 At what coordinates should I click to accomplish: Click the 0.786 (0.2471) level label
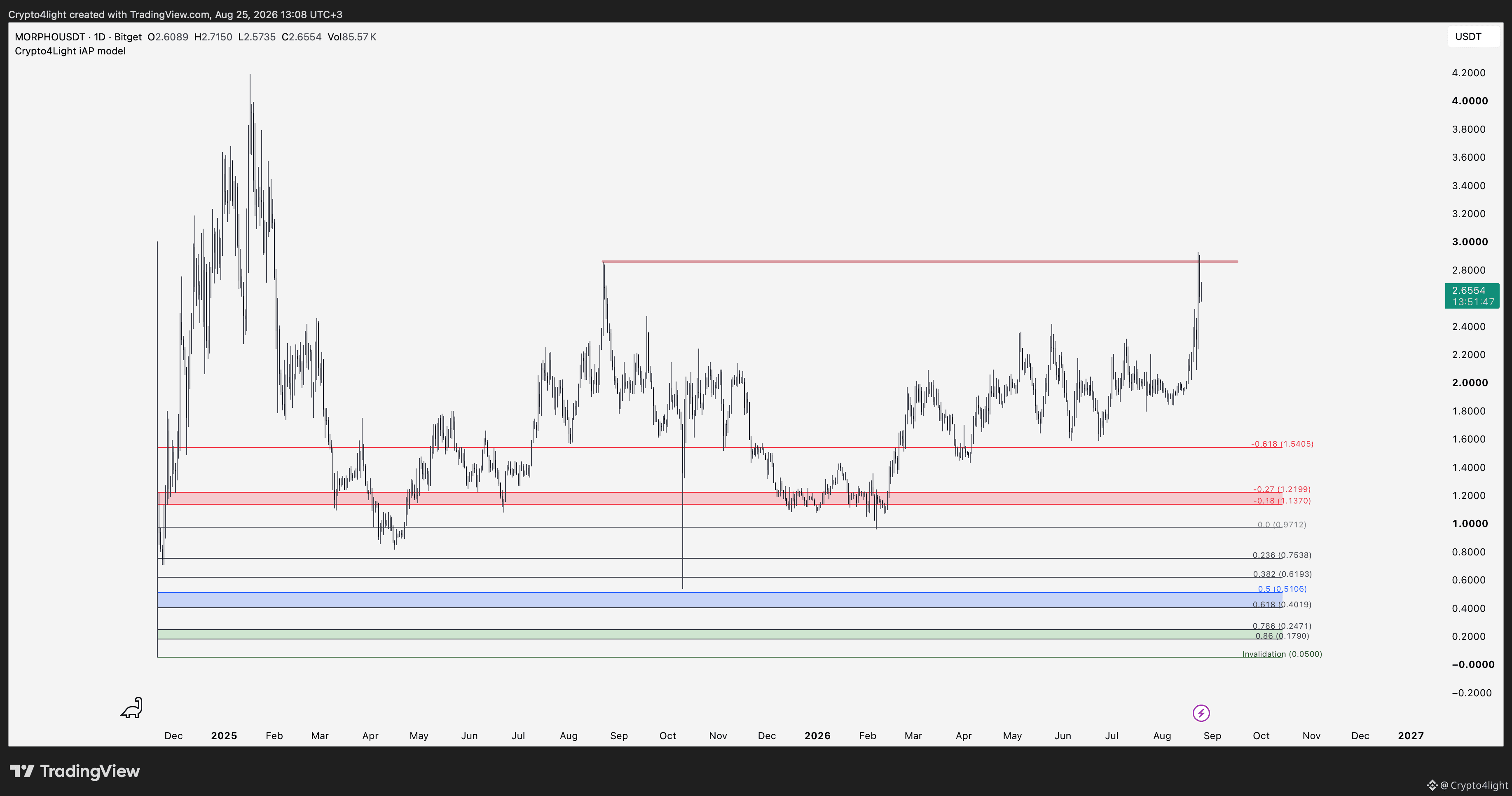[1282, 626]
